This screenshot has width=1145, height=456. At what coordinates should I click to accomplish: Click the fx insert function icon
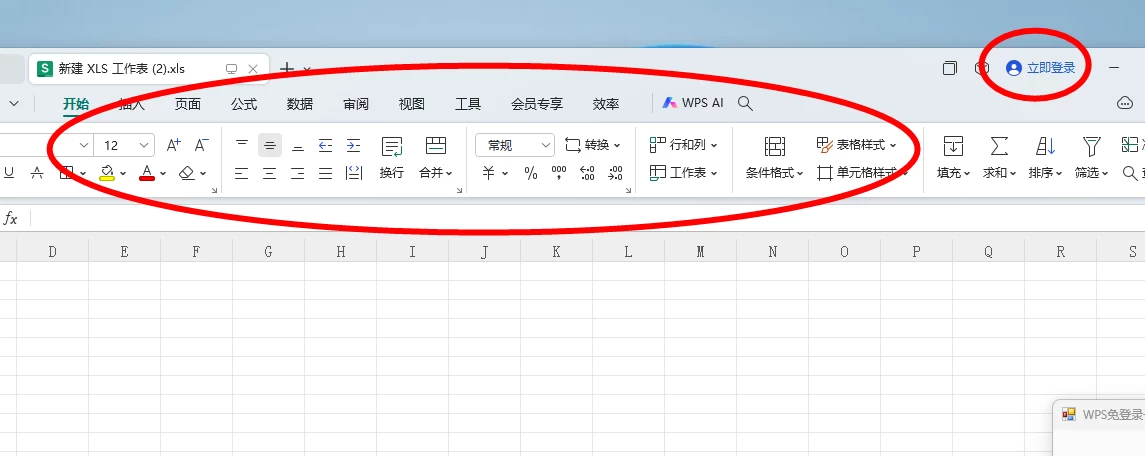point(10,218)
